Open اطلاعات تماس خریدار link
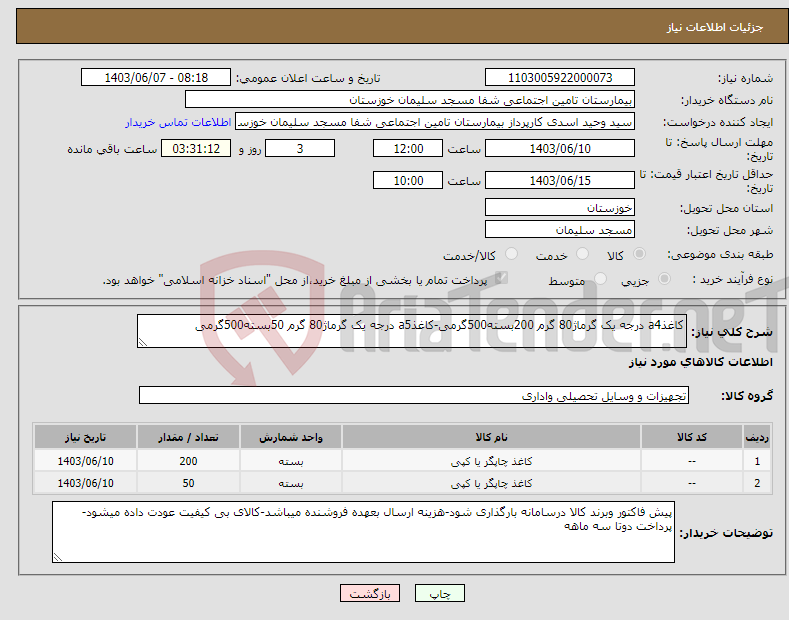Screen dimensions: 789x620 [178, 122]
